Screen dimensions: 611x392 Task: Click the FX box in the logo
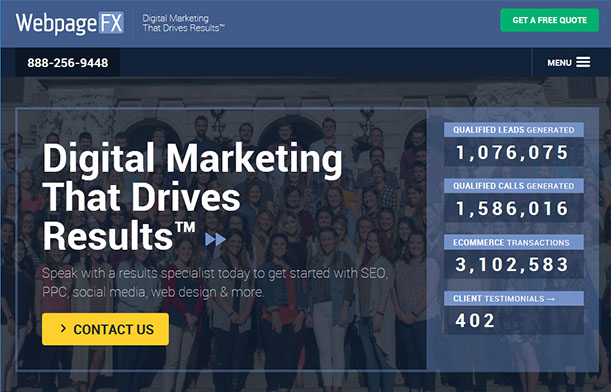click(x=111, y=23)
